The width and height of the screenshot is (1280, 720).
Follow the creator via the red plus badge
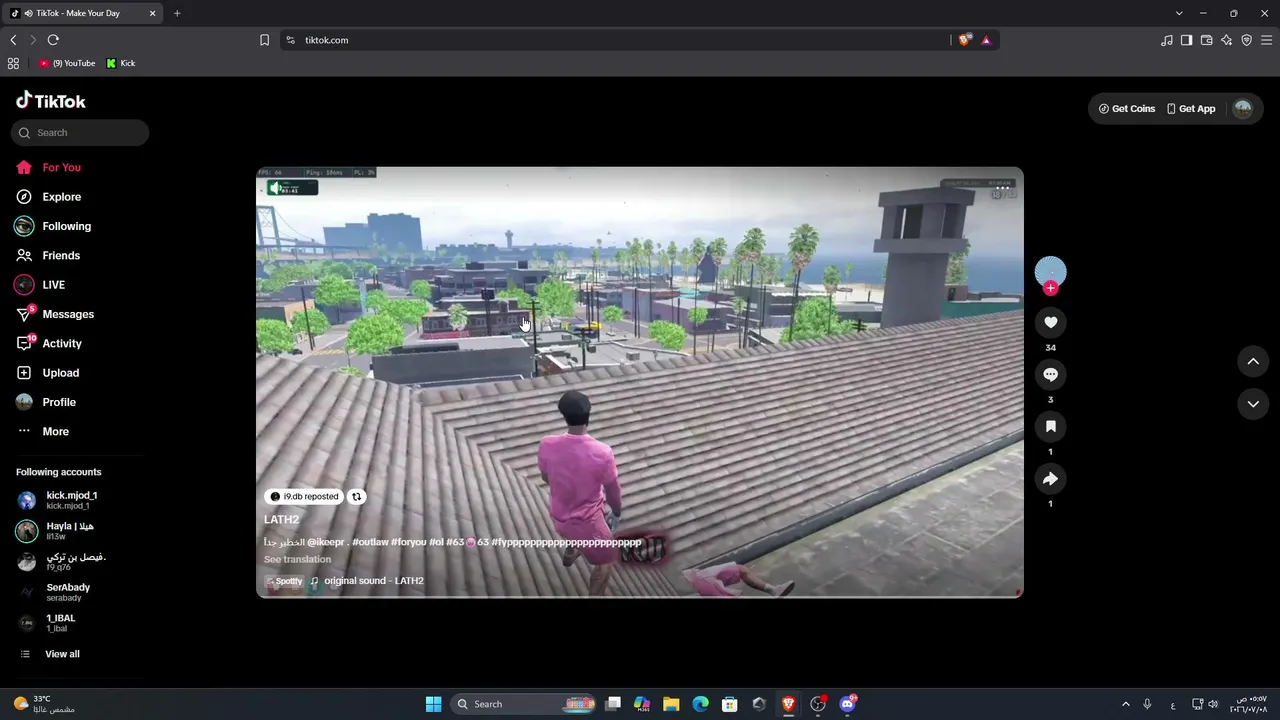click(x=1050, y=288)
